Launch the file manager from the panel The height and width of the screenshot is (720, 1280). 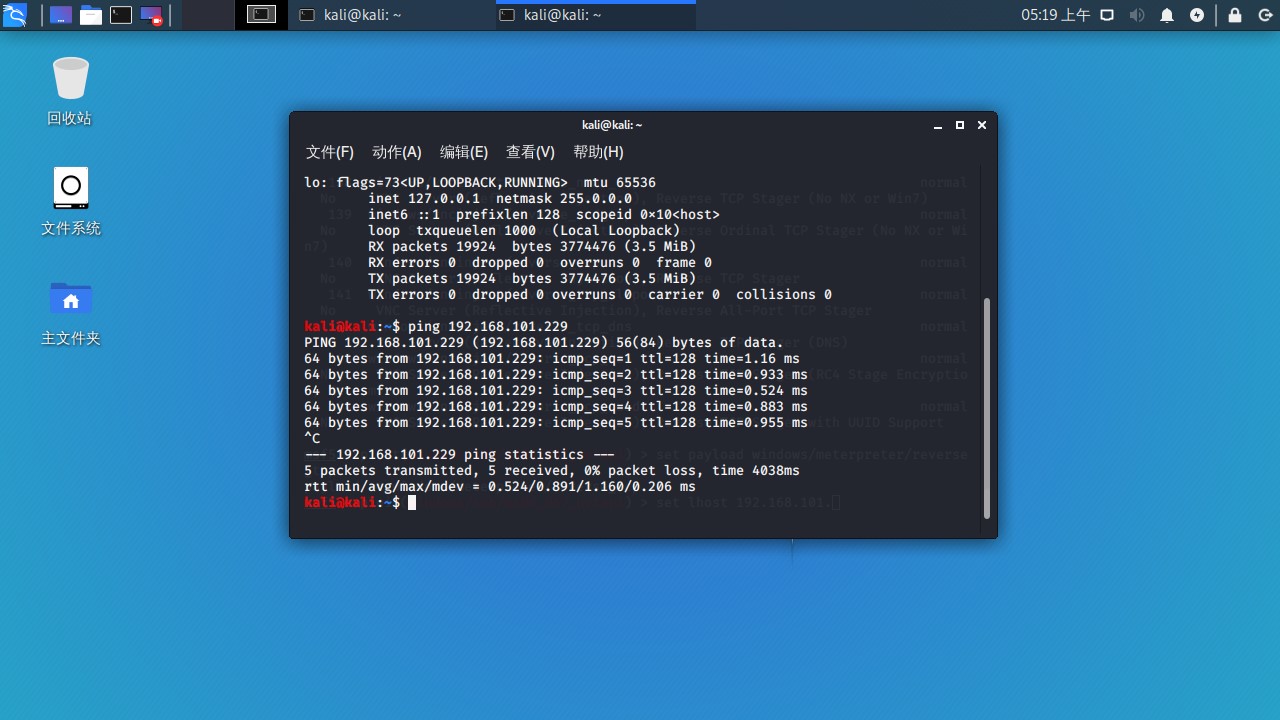[x=91, y=15]
